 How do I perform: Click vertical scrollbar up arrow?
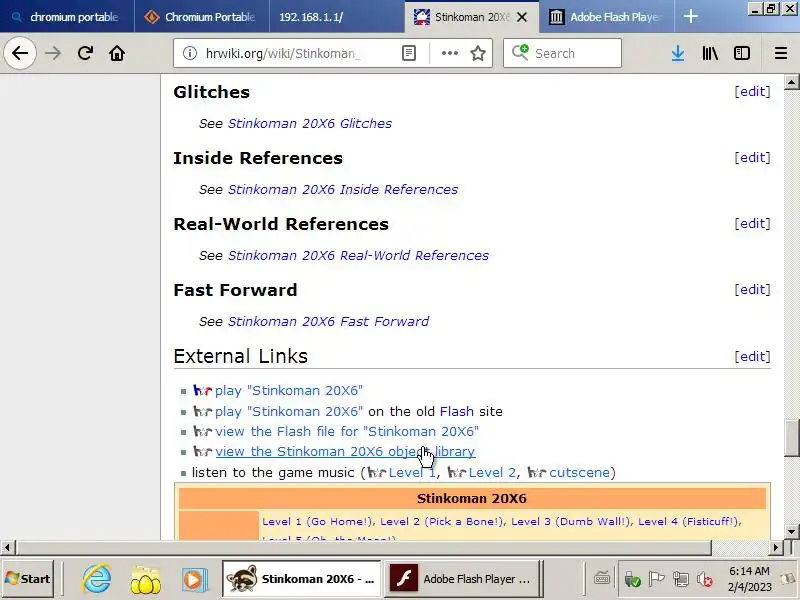pyautogui.click(x=791, y=82)
